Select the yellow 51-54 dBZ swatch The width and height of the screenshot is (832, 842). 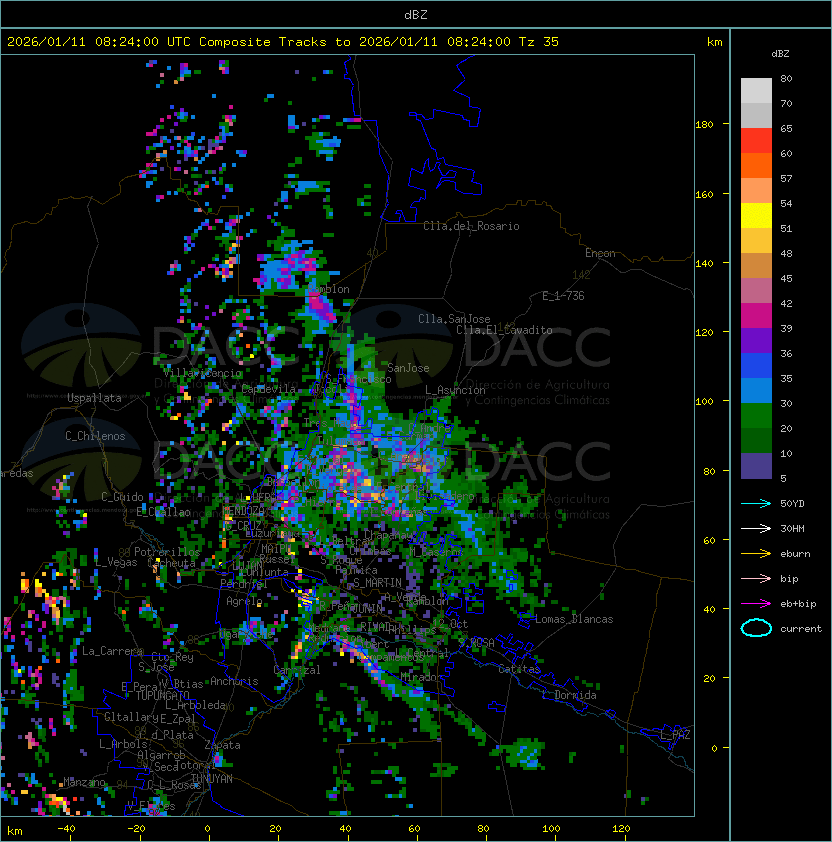tap(756, 215)
